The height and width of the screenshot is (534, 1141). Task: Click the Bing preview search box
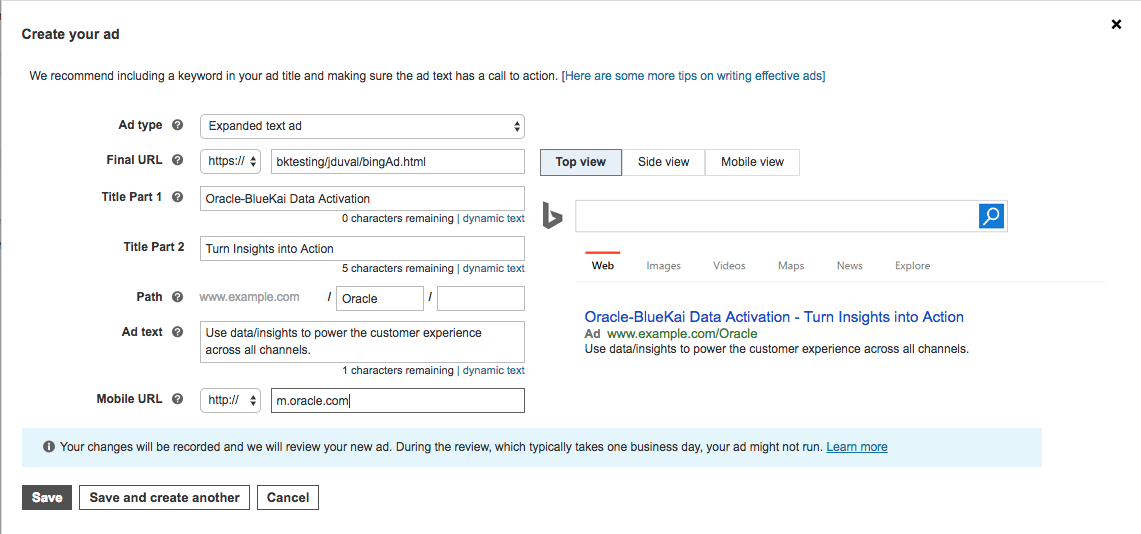coord(777,216)
